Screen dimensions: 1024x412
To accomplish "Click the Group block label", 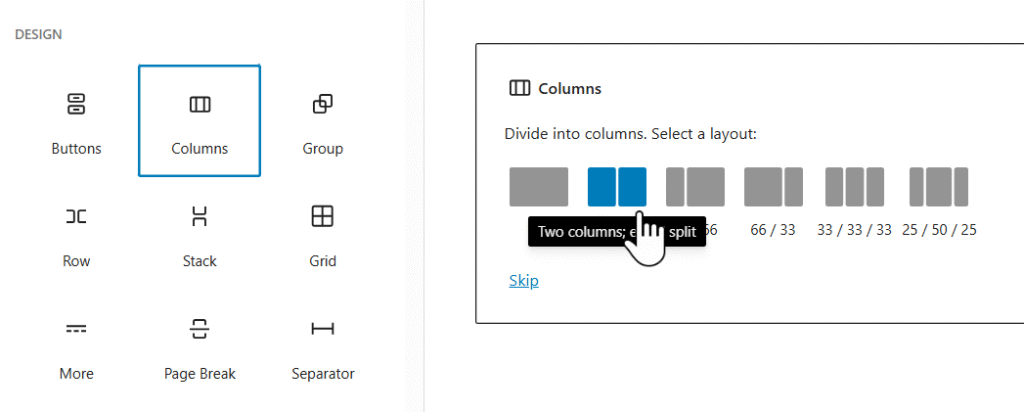I will 322,149.
